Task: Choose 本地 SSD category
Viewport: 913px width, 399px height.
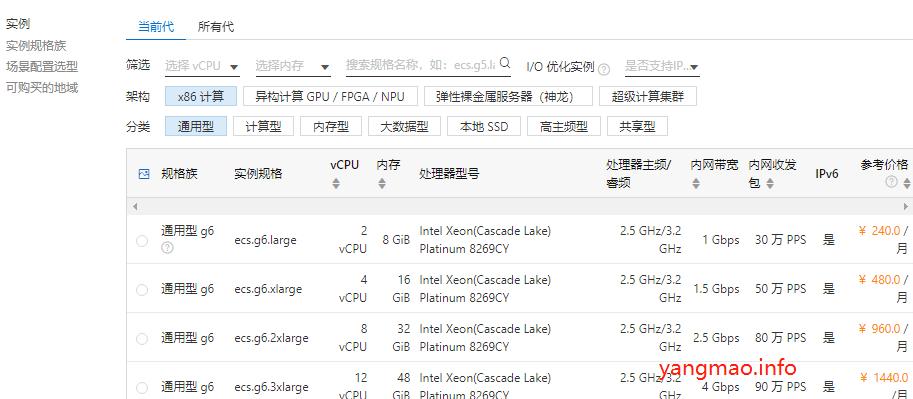Action: (x=484, y=126)
